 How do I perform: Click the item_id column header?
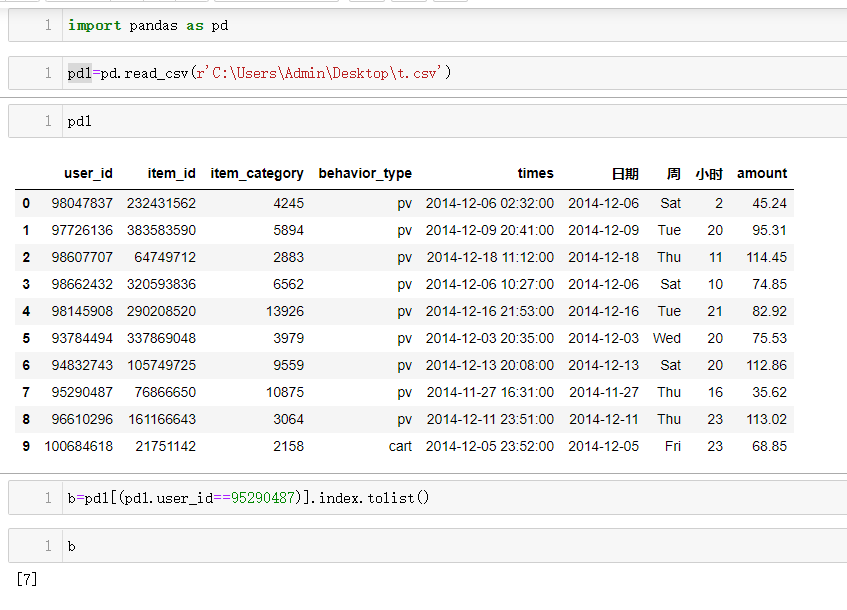pyautogui.click(x=171, y=173)
